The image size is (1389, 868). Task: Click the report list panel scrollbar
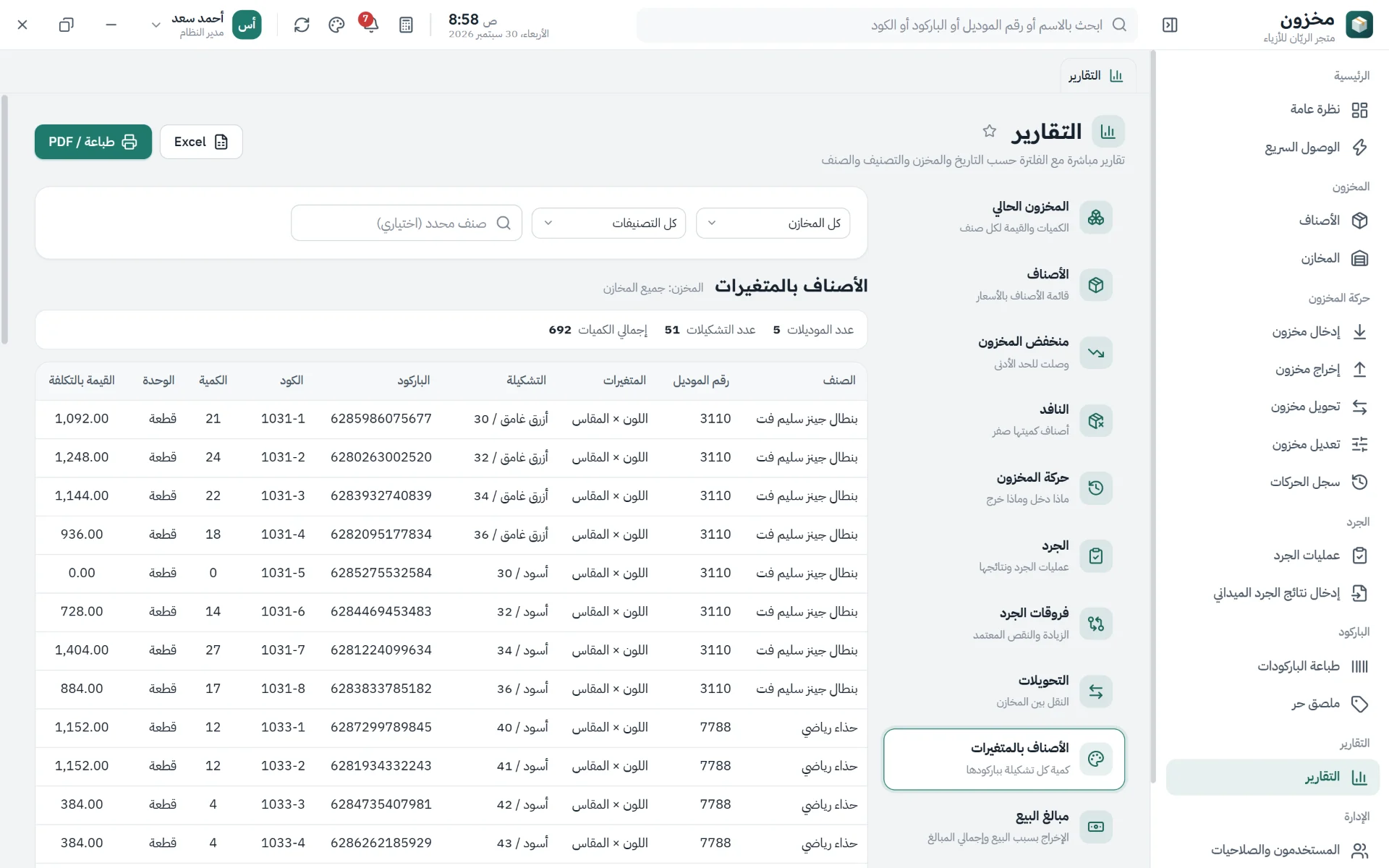click(x=1153, y=417)
